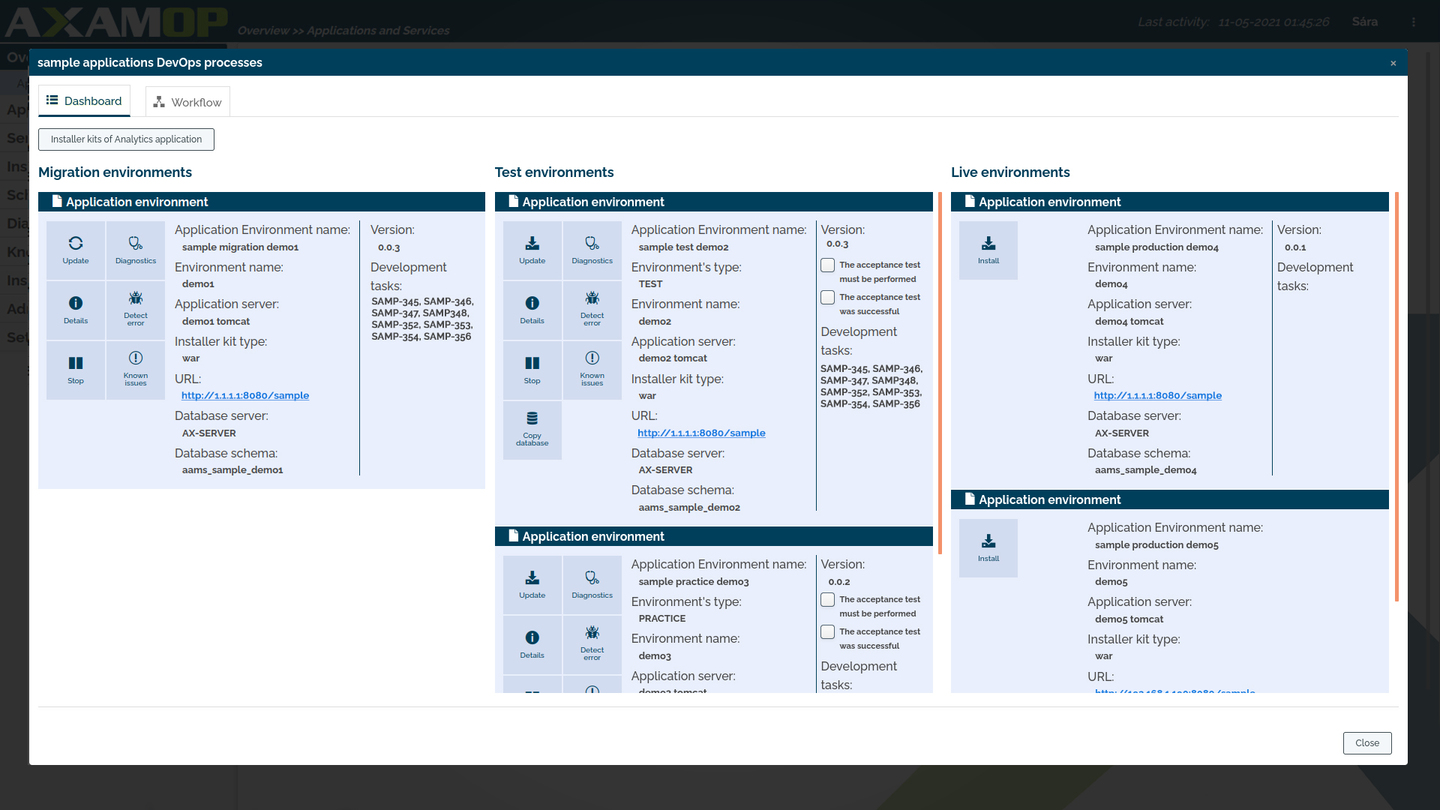Screen dimensions: 1440x810
Task: Click Install for sample production demo4
Action: click(988, 250)
